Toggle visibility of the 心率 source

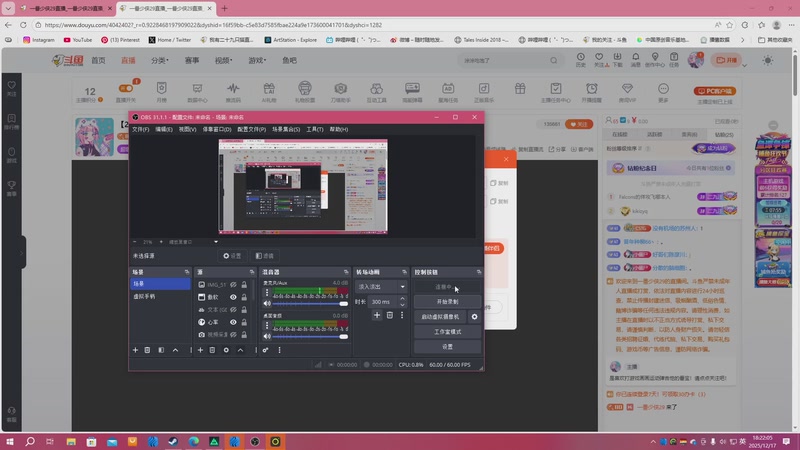coord(233,322)
